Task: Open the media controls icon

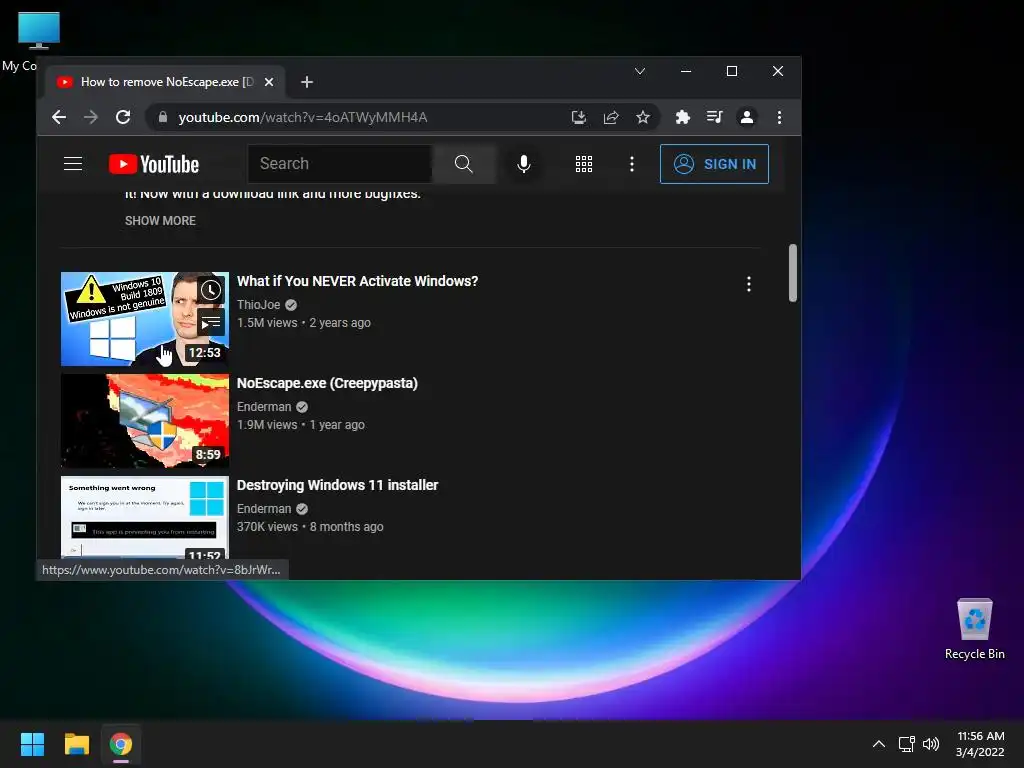Action: 714,117
